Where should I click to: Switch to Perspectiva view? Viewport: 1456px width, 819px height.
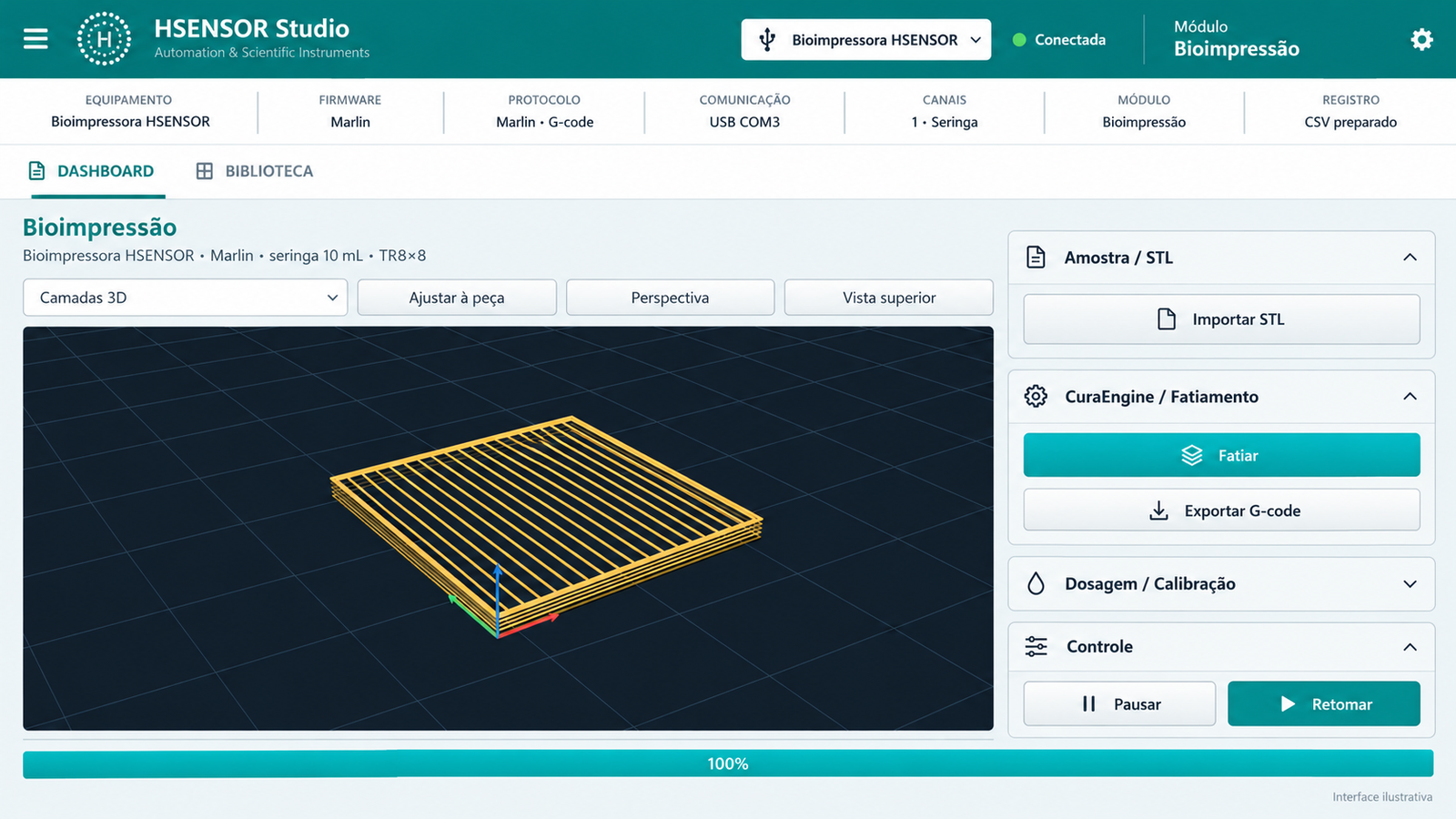(x=670, y=298)
